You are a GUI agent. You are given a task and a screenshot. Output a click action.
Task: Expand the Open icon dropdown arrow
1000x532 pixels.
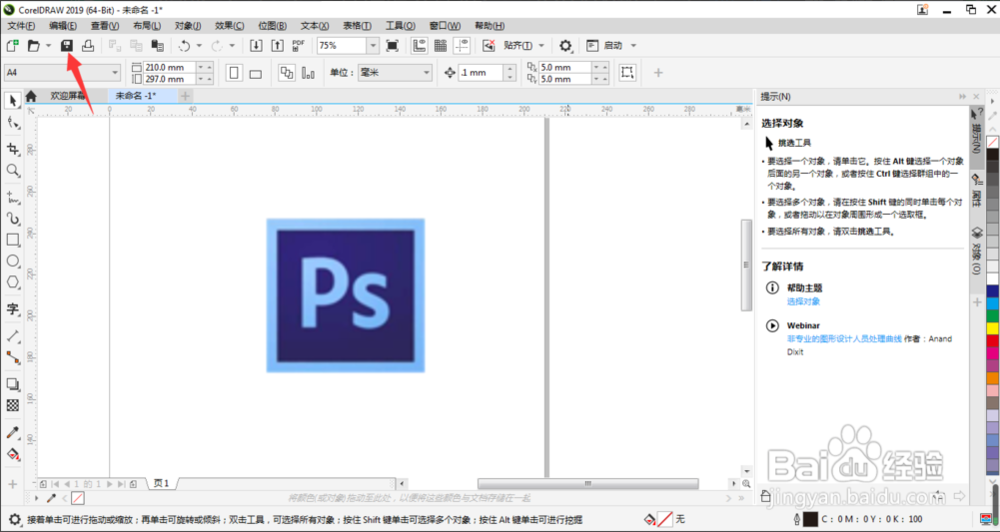(48, 45)
